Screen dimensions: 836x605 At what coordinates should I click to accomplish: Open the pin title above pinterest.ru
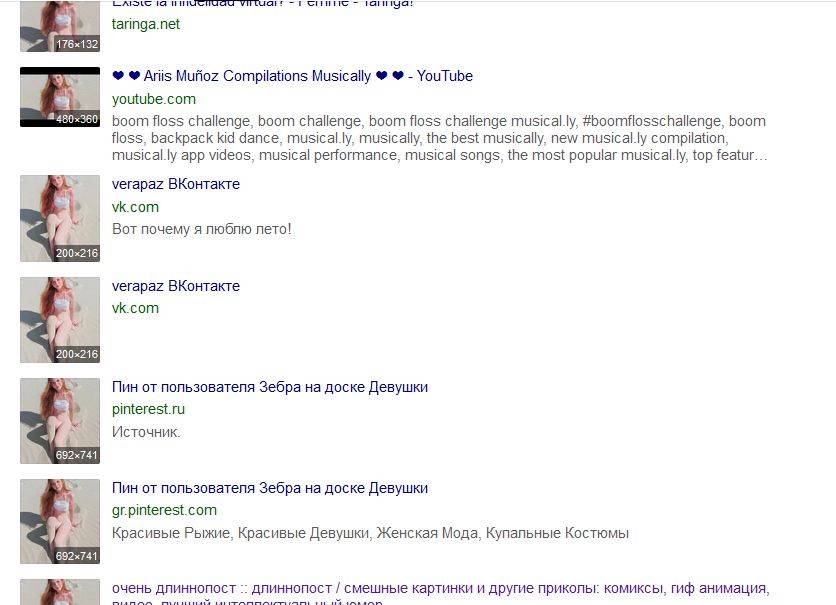[x=270, y=387]
